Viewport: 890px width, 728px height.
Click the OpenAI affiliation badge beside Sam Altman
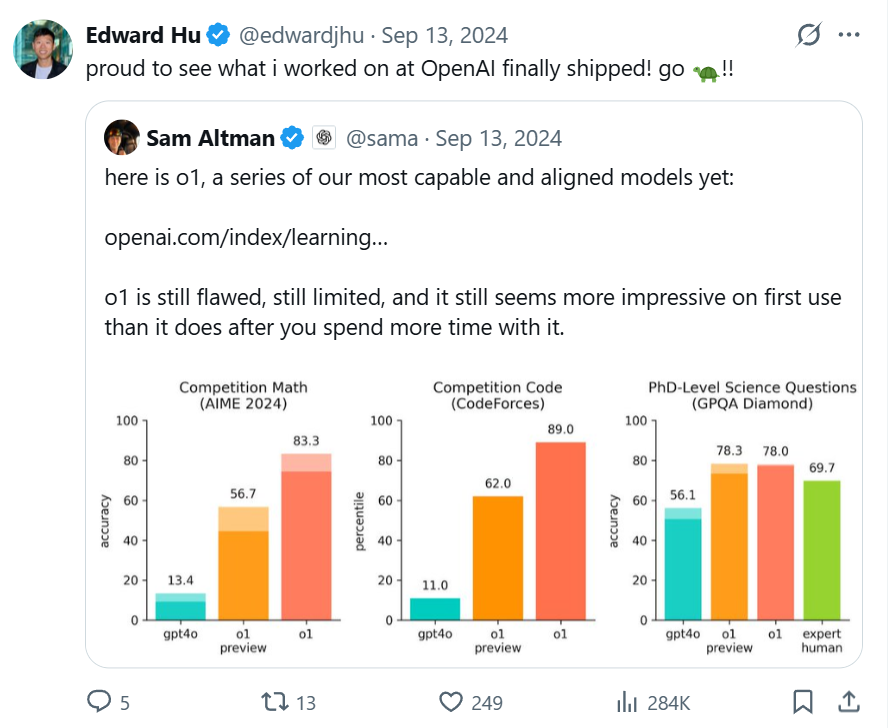(x=324, y=137)
